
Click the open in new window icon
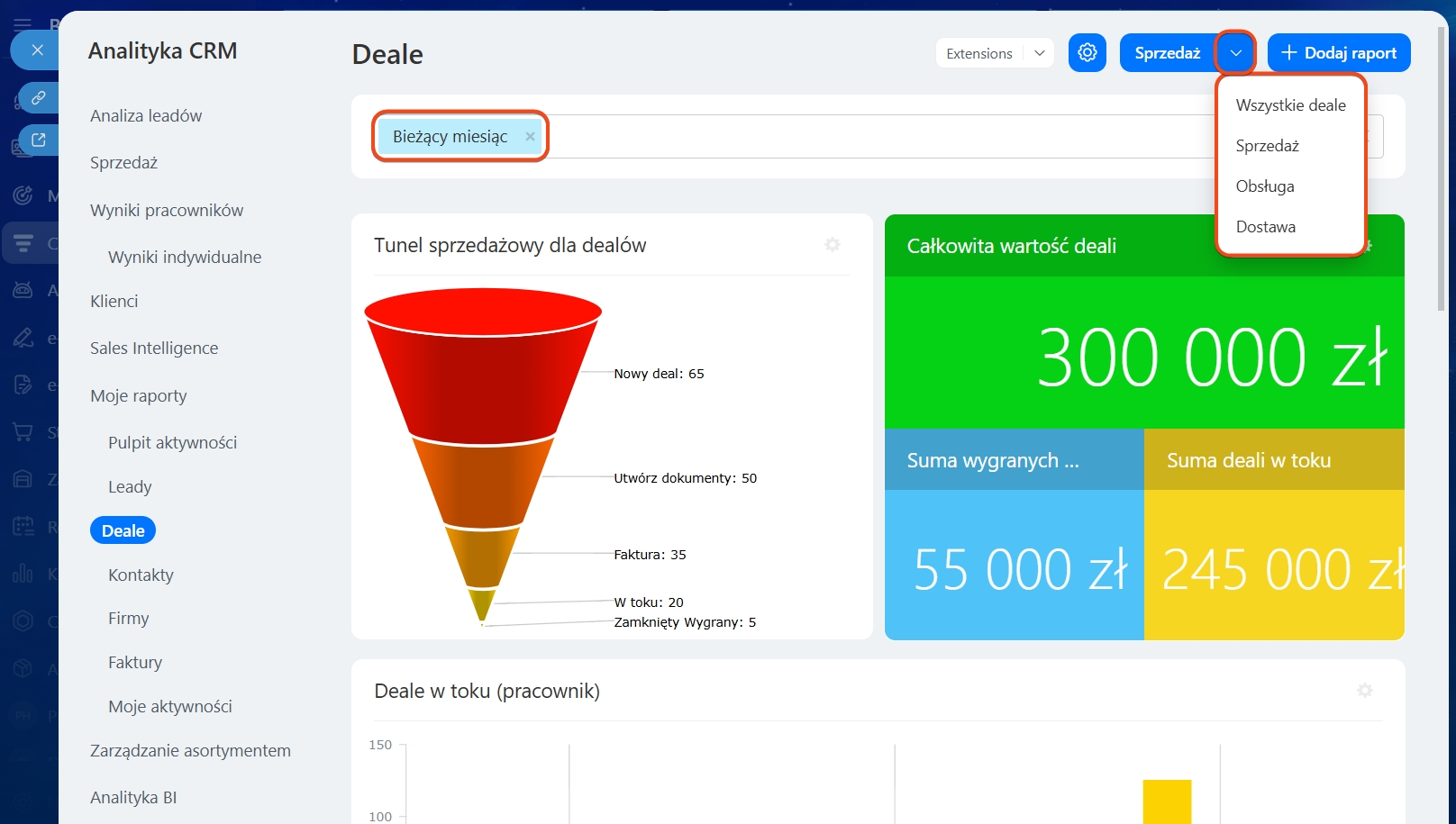(38, 140)
